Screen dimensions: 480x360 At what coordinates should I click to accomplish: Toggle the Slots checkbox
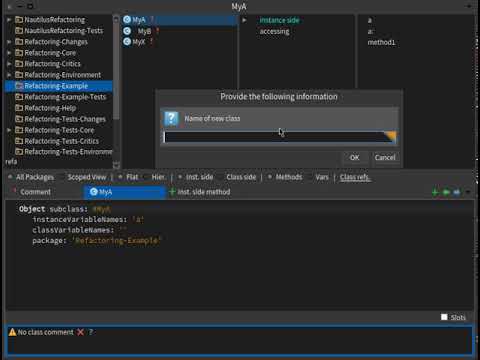(x=444, y=317)
